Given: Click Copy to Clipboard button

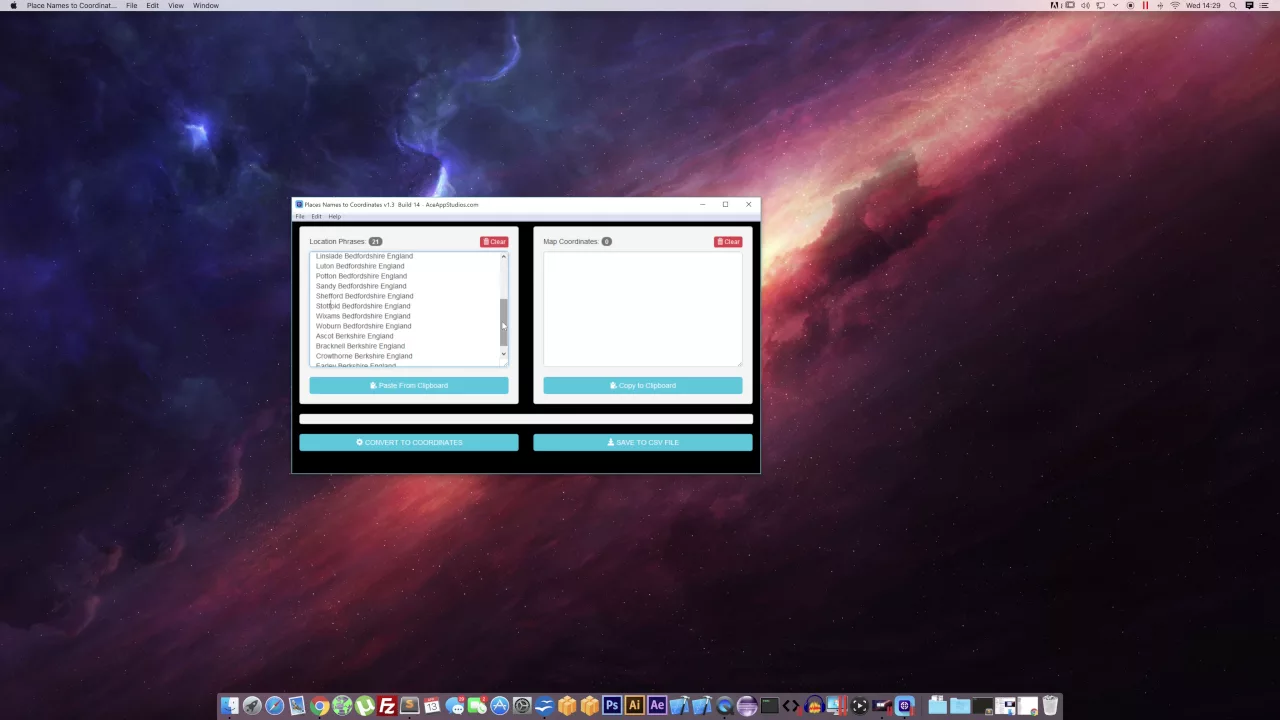Looking at the screenshot, I should pos(643,385).
